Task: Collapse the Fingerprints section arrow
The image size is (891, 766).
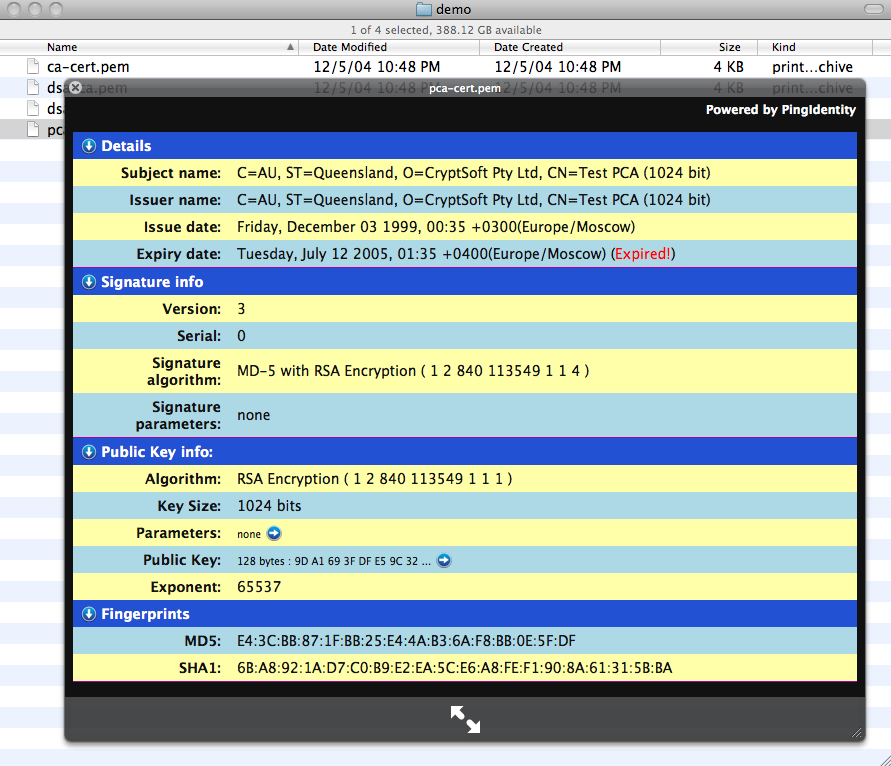Action: pyautogui.click(x=89, y=614)
